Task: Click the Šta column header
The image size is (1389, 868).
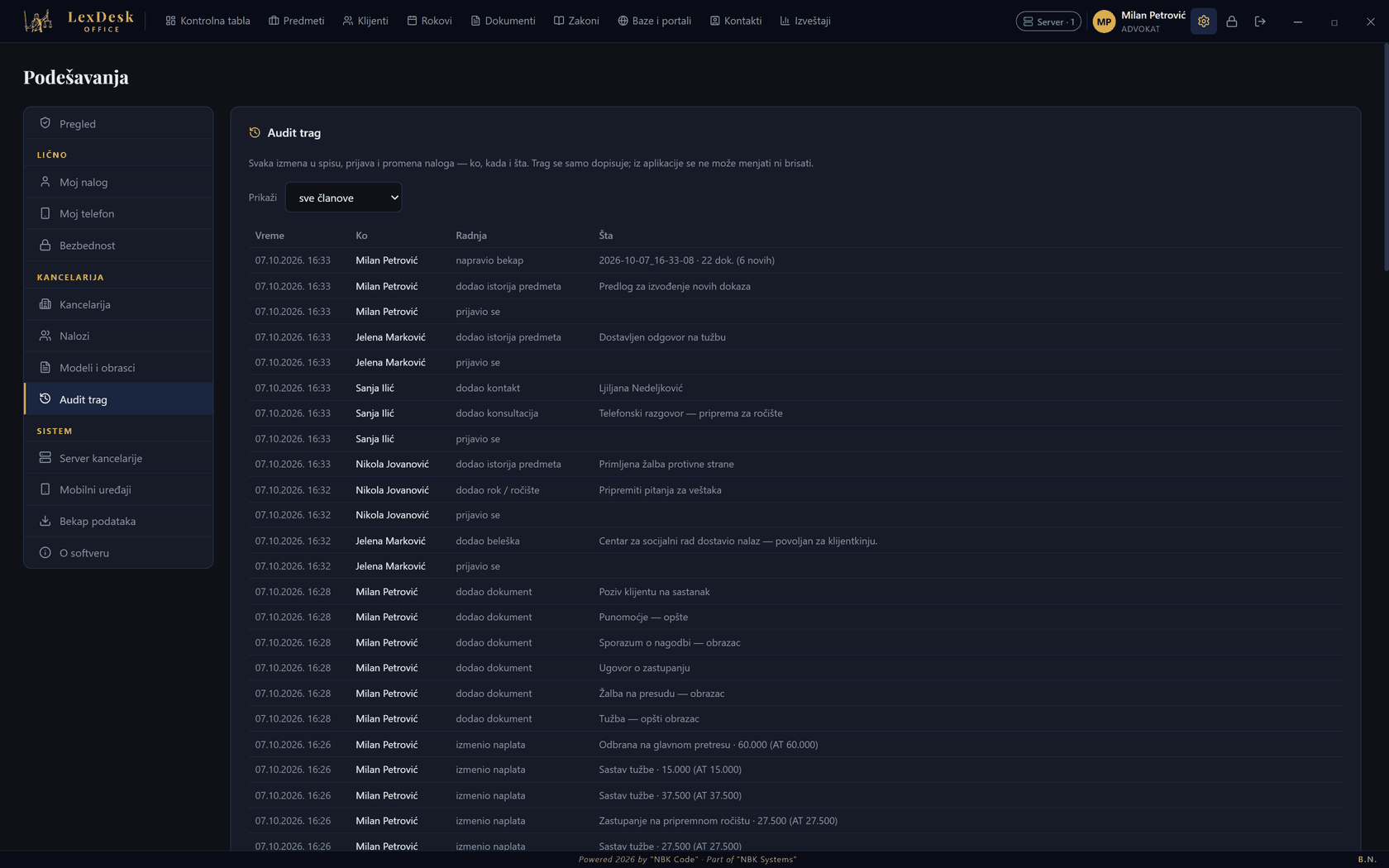Action: click(x=606, y=236)
